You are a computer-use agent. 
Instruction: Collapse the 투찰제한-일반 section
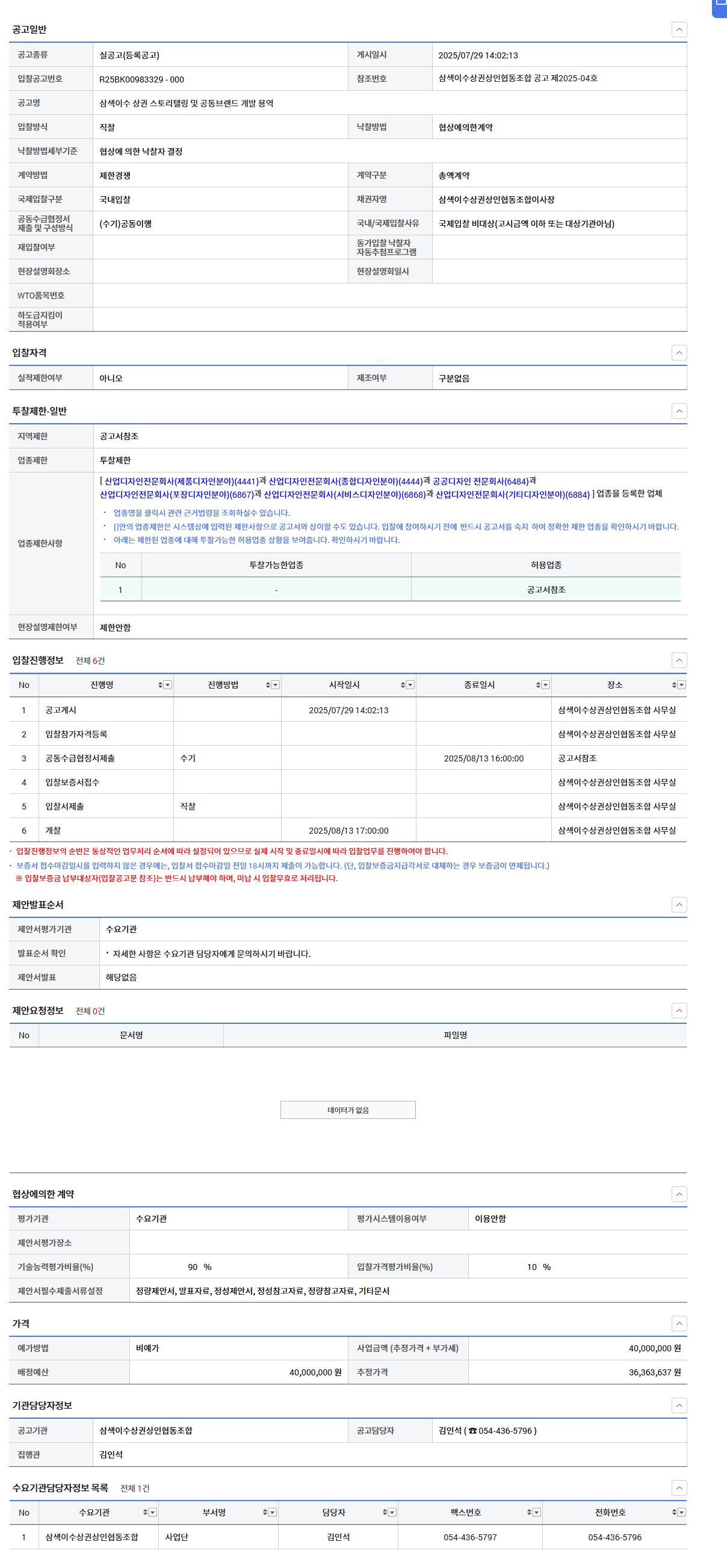point(679,411)
